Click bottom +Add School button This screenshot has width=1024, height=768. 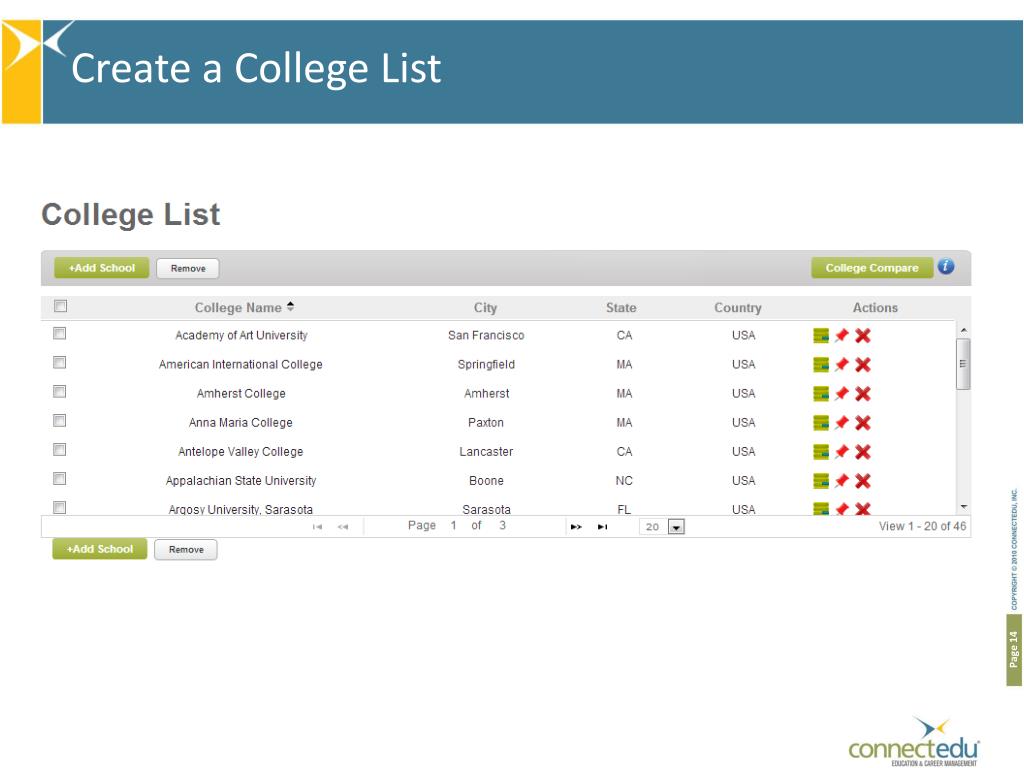point(100,549)
